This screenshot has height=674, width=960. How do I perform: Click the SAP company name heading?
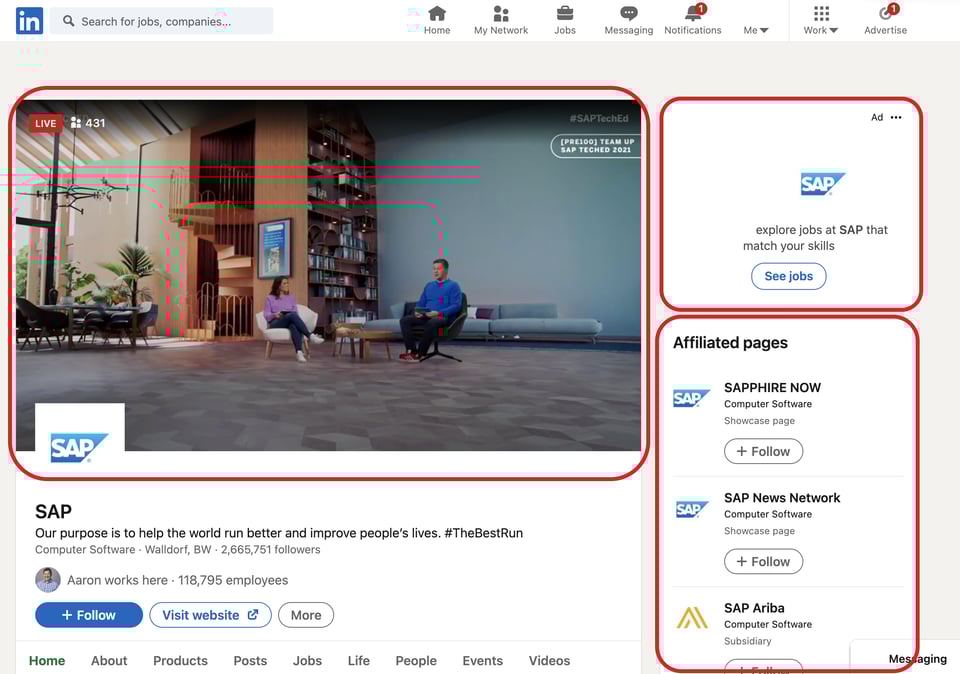(x=53, y=511)
